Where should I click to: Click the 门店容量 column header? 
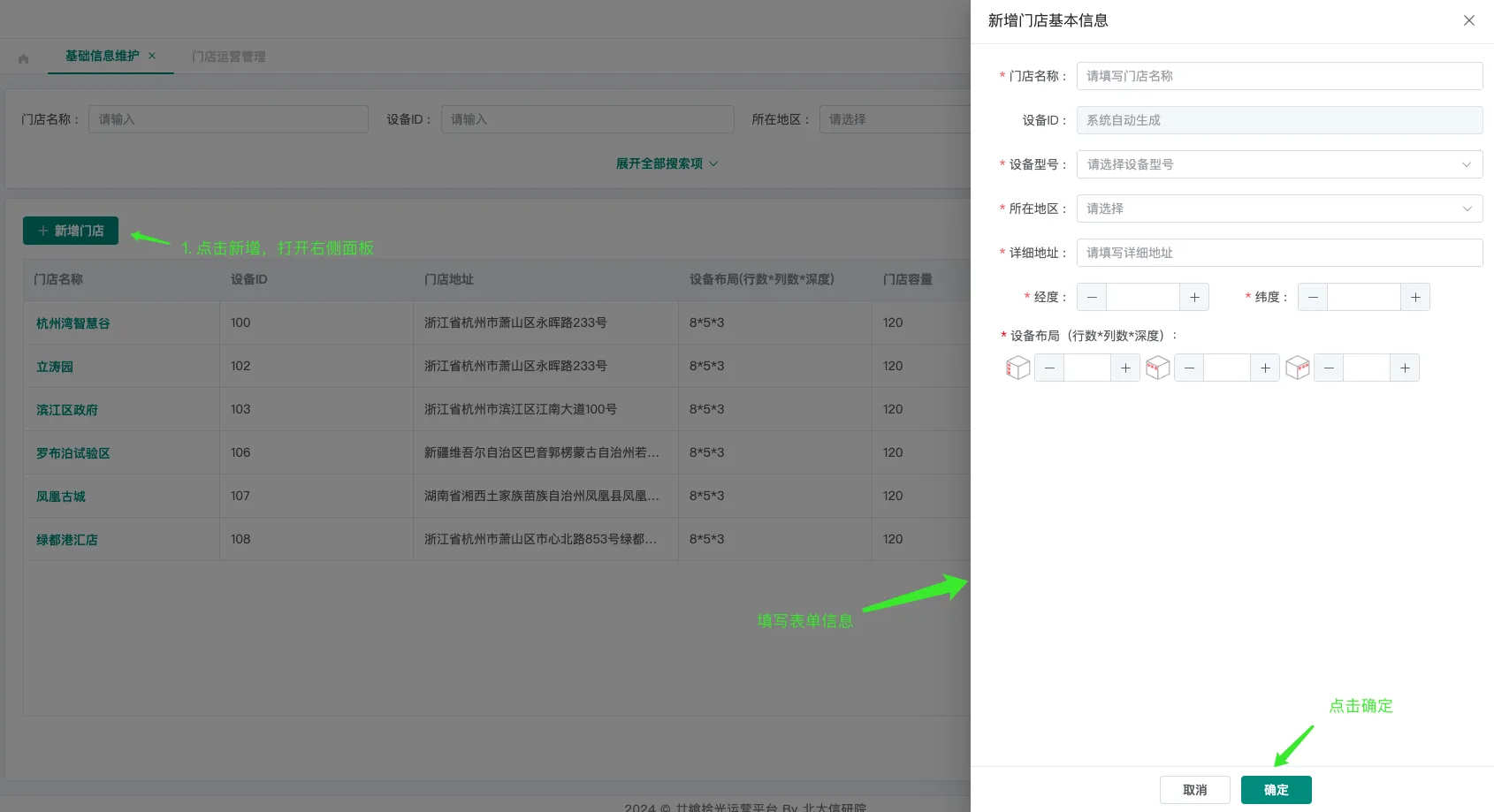tap(908, 279)
